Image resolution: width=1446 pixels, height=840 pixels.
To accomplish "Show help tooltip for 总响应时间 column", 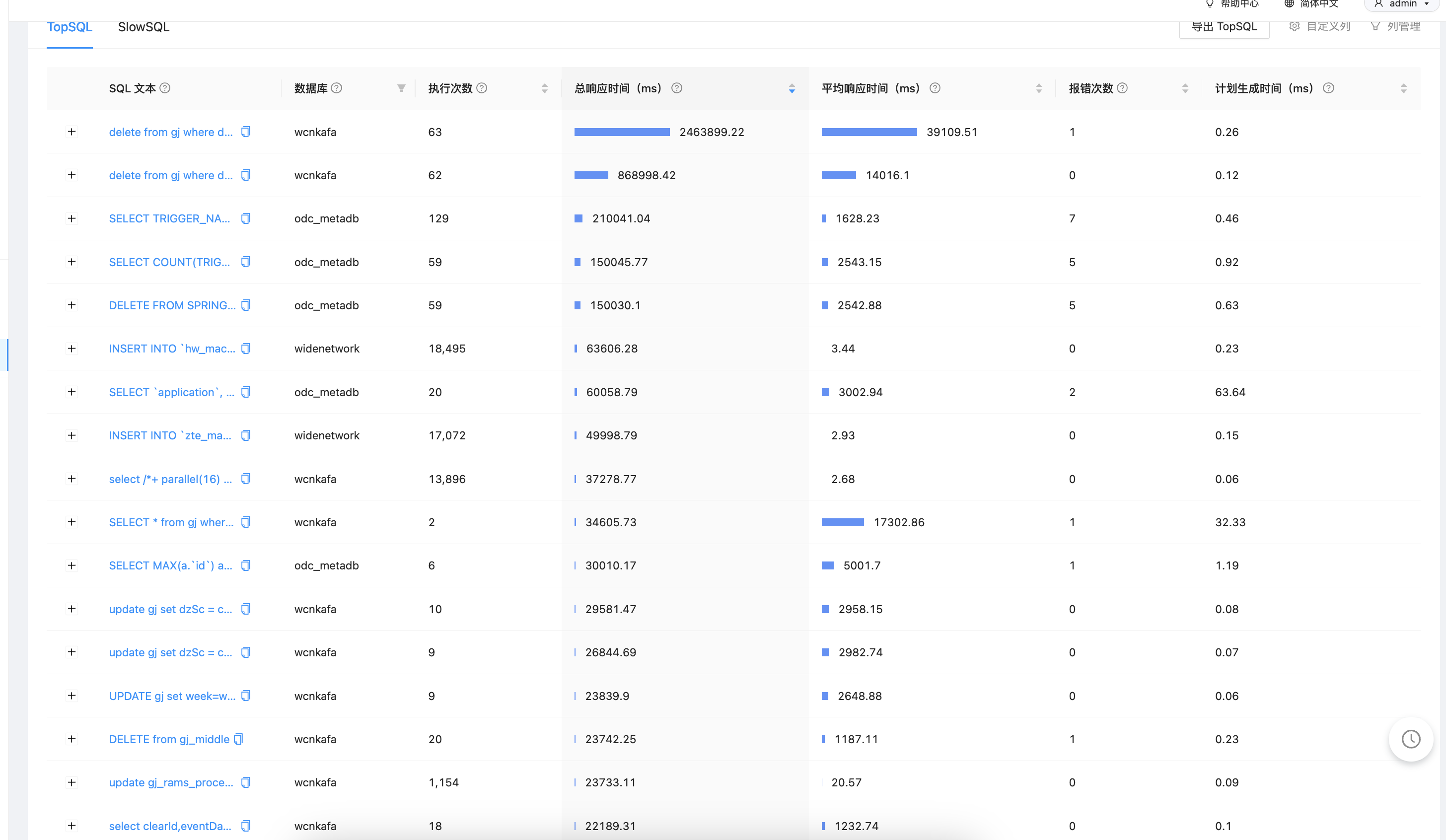I will pyautogui.click(x=677, y=88).
